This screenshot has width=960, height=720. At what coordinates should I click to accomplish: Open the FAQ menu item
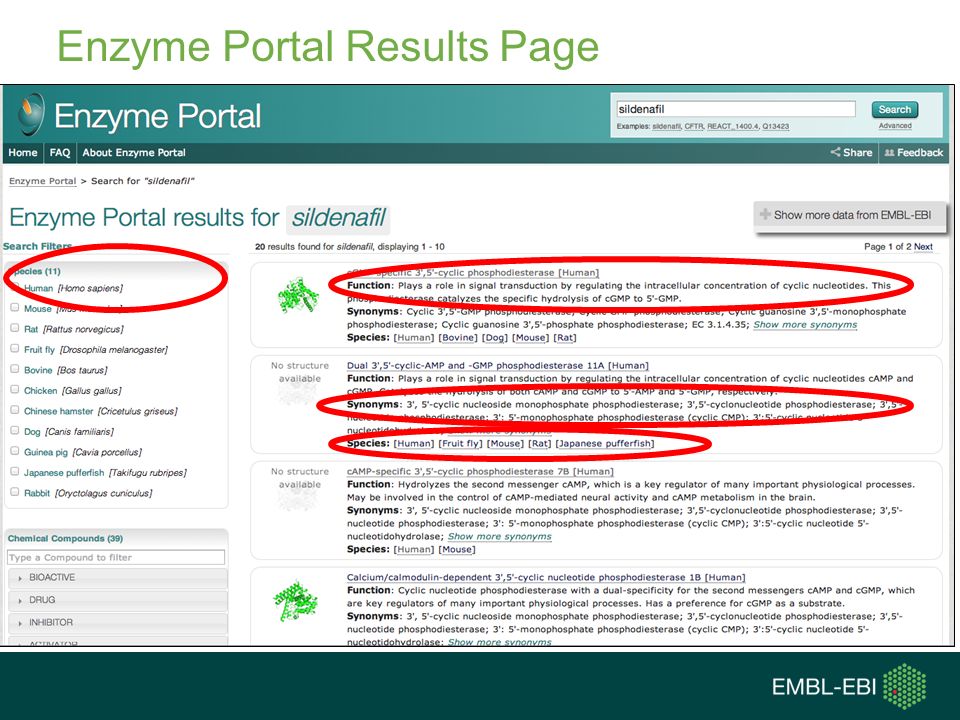click(59, 152)
